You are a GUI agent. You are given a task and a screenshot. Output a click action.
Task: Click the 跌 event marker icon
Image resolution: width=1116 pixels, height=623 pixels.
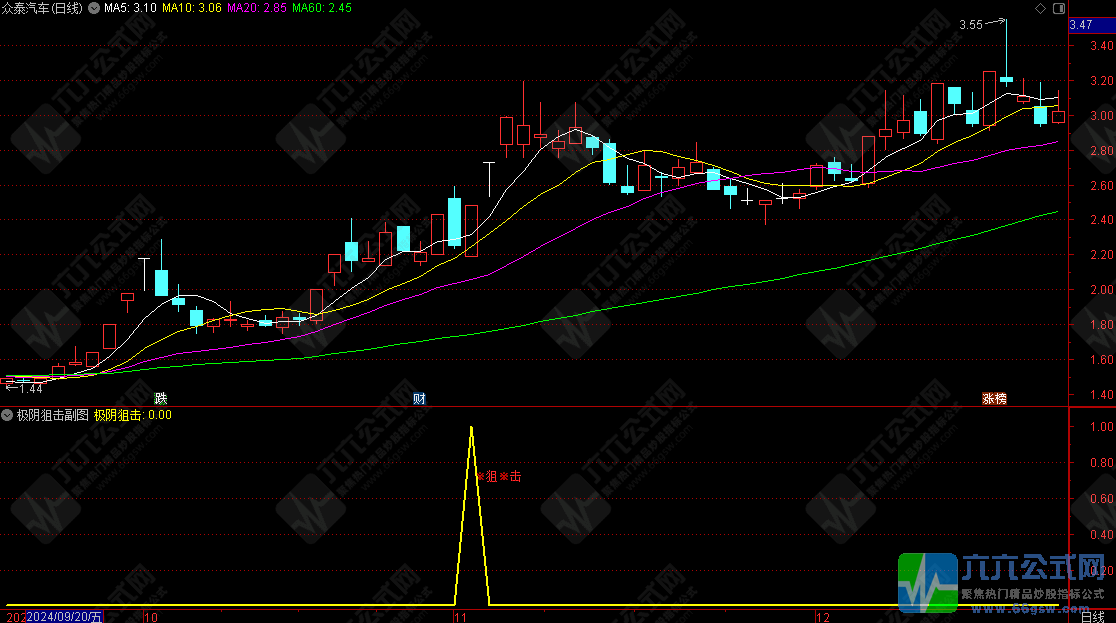pyautogui.click(x=161, y=398)
